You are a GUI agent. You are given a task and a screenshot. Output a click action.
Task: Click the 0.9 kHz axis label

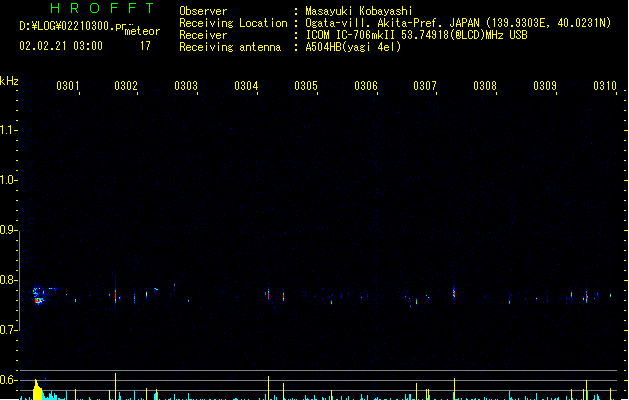pos(7,230)
